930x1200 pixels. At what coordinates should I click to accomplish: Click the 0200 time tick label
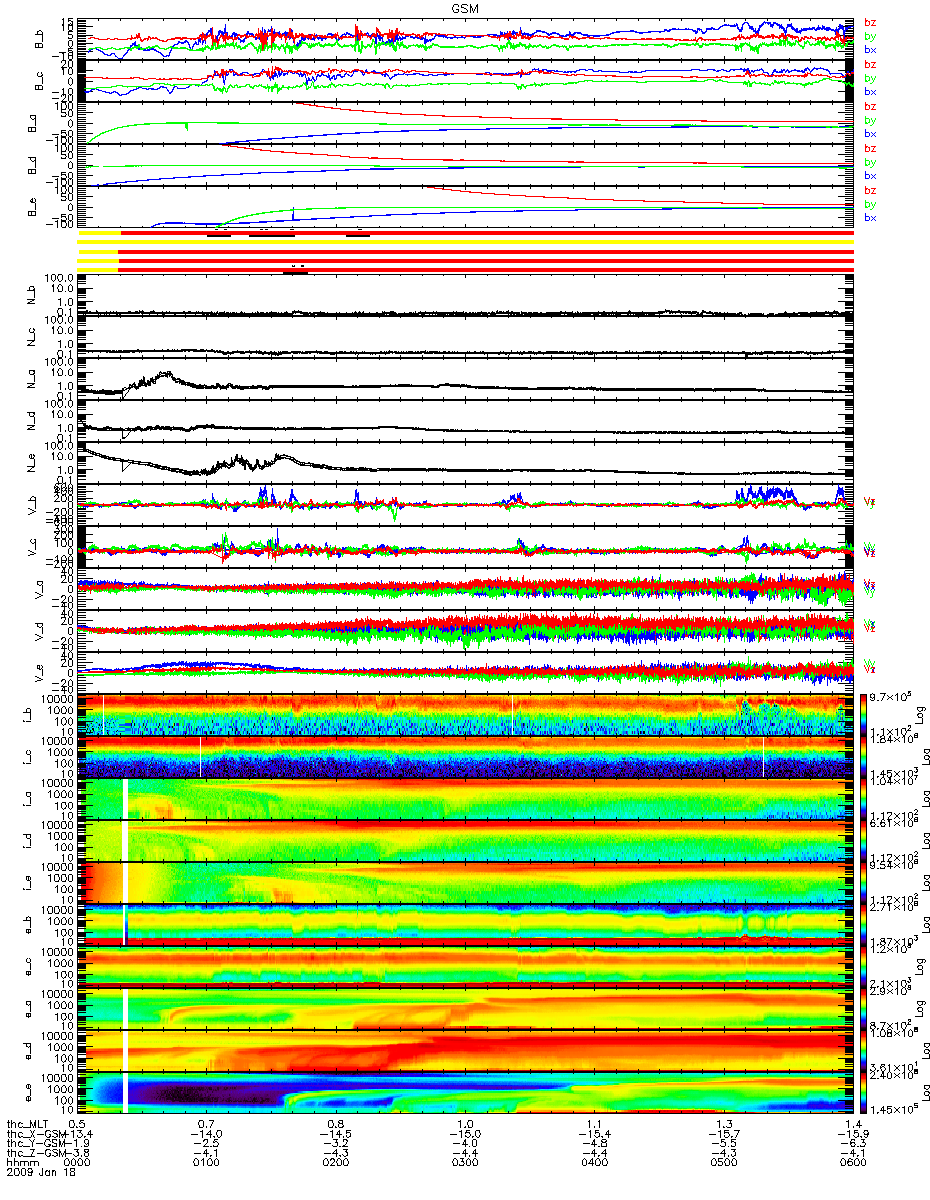[336, 1162]
